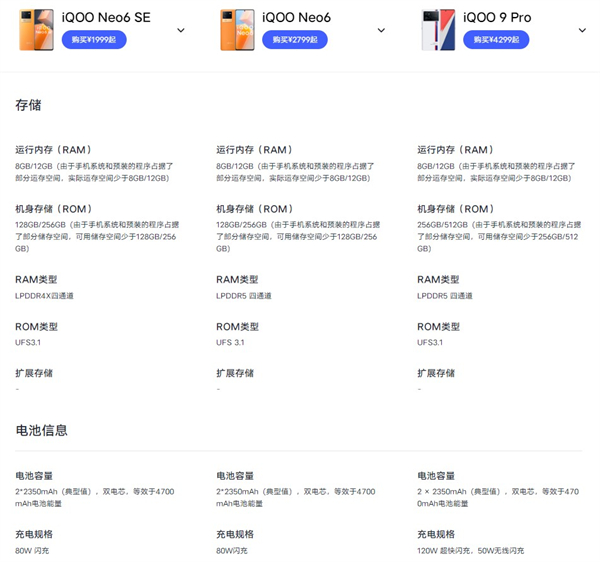Viewport: 600px width, 562px height.
Task: Click the 购买¥2799起 buy button
Action: [x=295, y=40]
